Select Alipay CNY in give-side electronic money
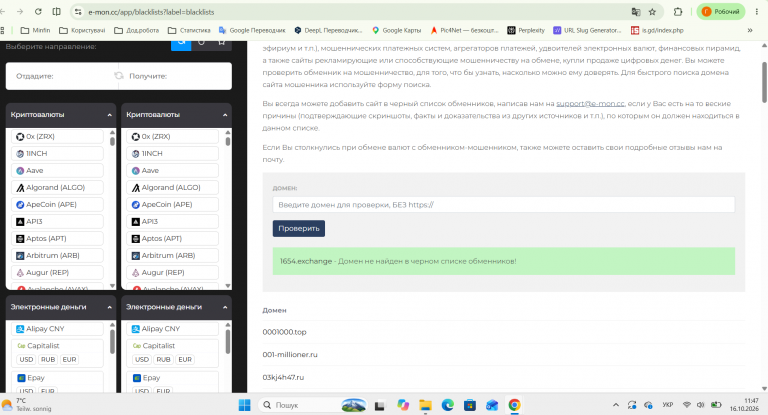The height and width of the screenshot is (415, 768). coord(57,329)
